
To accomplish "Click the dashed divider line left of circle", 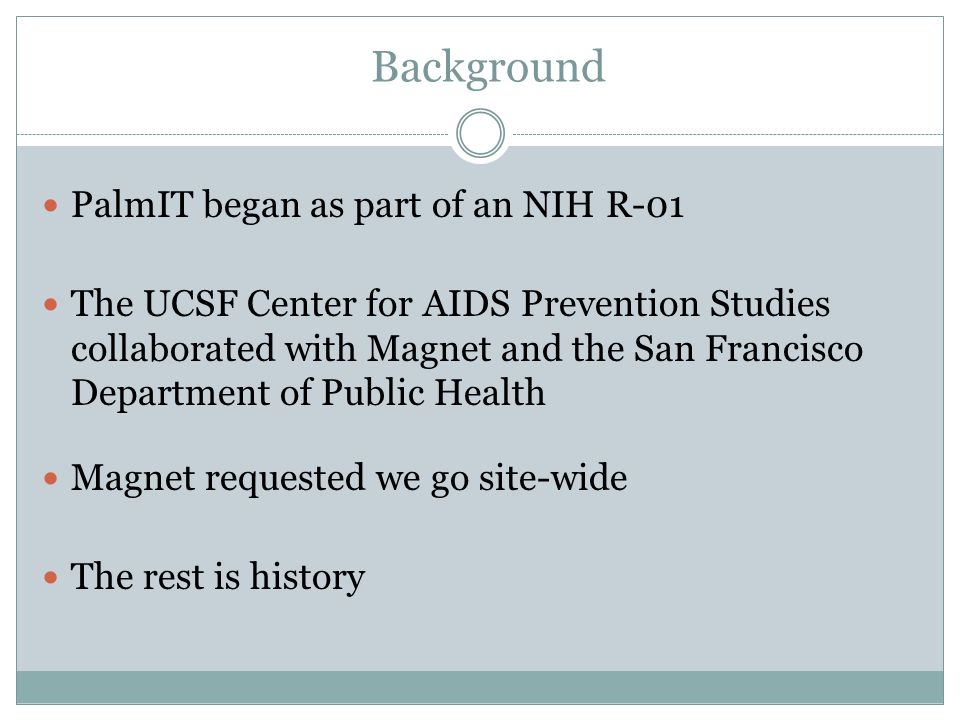I will (x=233, y=134).
